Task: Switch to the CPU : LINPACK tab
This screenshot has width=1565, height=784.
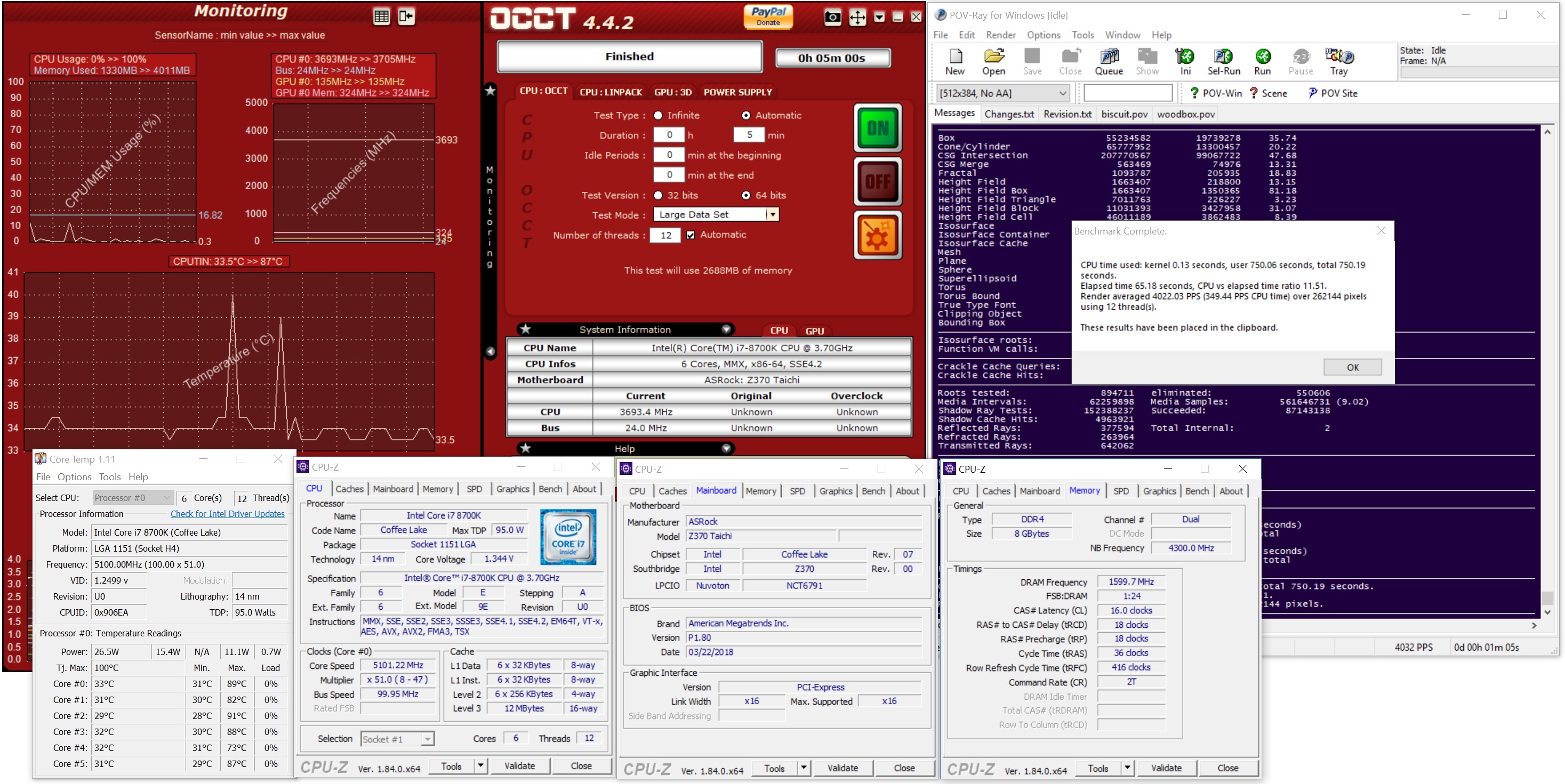Action: tap(611, 92)
